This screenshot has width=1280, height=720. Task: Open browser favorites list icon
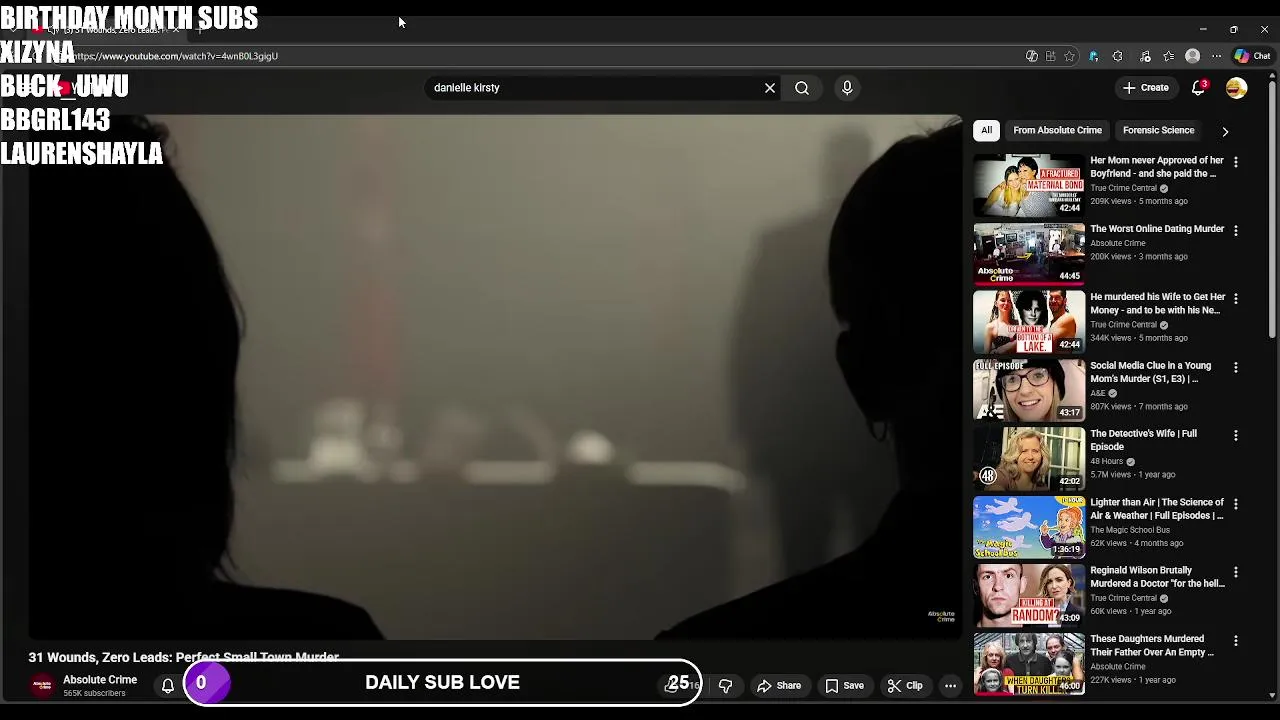tap(1168, 56)
